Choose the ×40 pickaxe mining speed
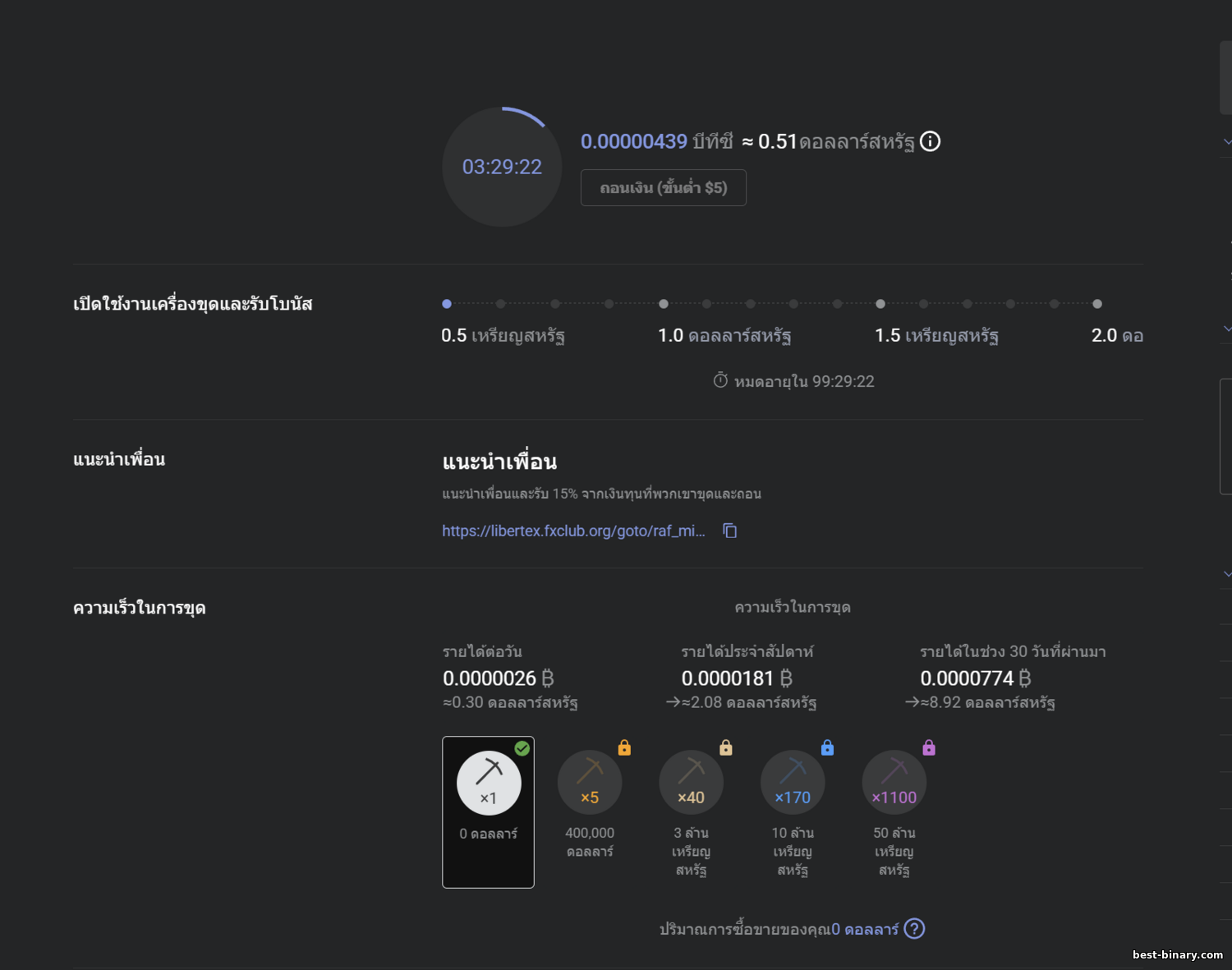The image size is (1232, 970). pyautogui.click(x=691, y=783)
